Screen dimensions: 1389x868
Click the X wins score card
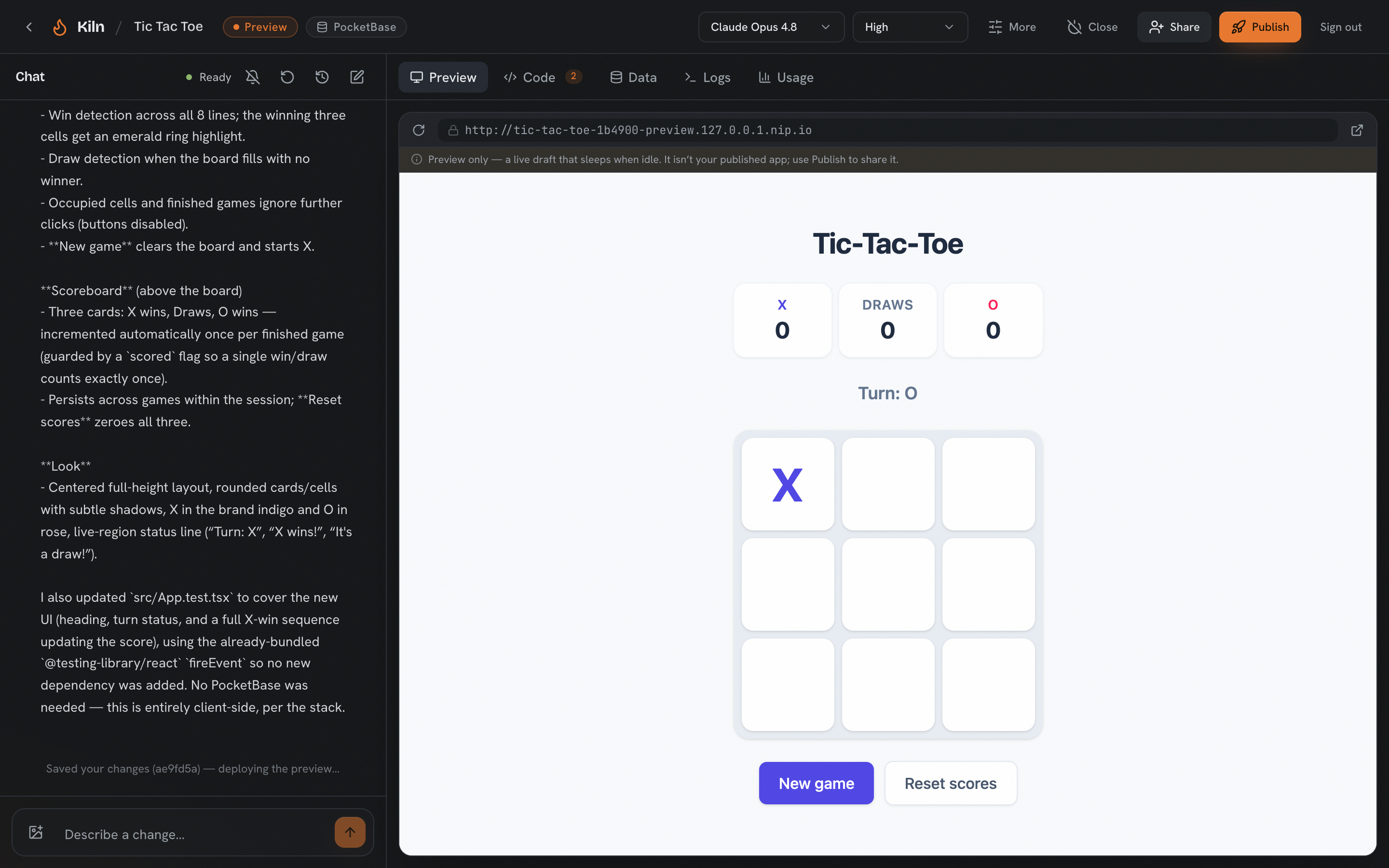[x=782, y=320]
